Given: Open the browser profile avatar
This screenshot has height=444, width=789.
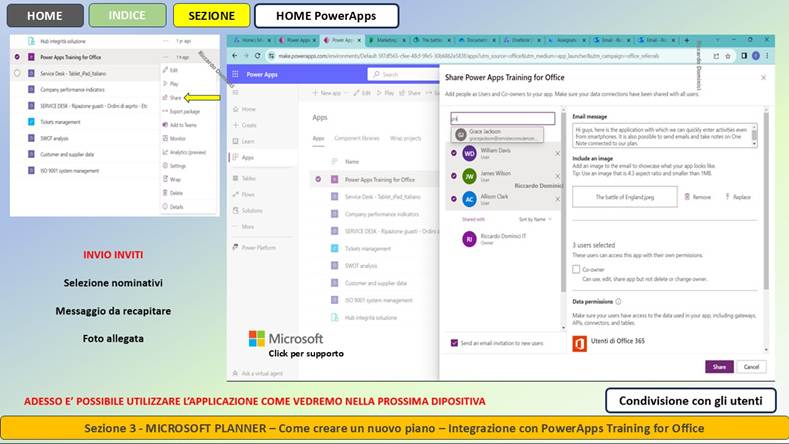Looking at the screenshot, I should coord(756,56).
